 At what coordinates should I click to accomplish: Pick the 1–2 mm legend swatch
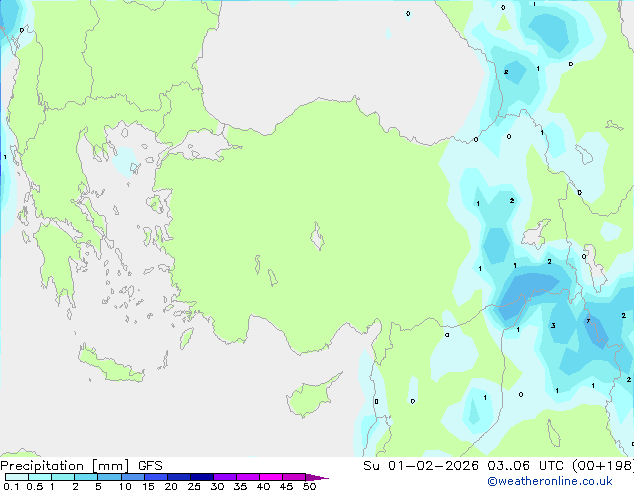coord(63,477)
